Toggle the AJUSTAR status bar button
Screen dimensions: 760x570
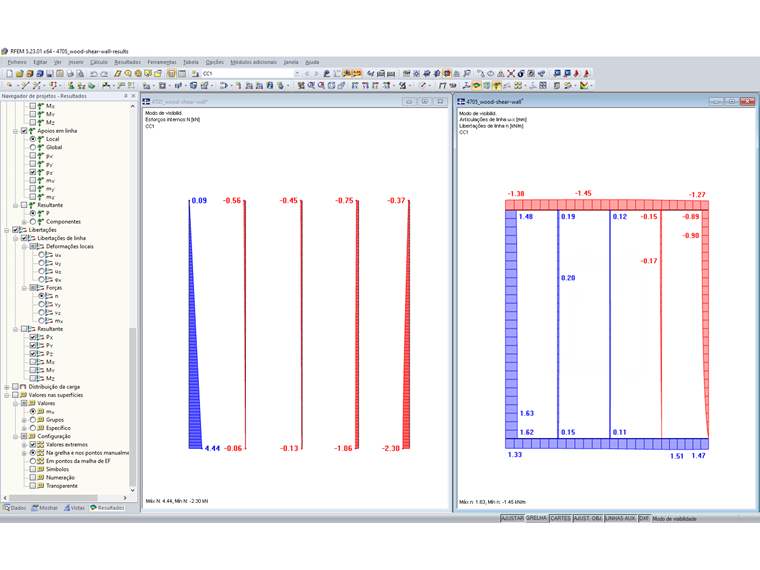512,518
